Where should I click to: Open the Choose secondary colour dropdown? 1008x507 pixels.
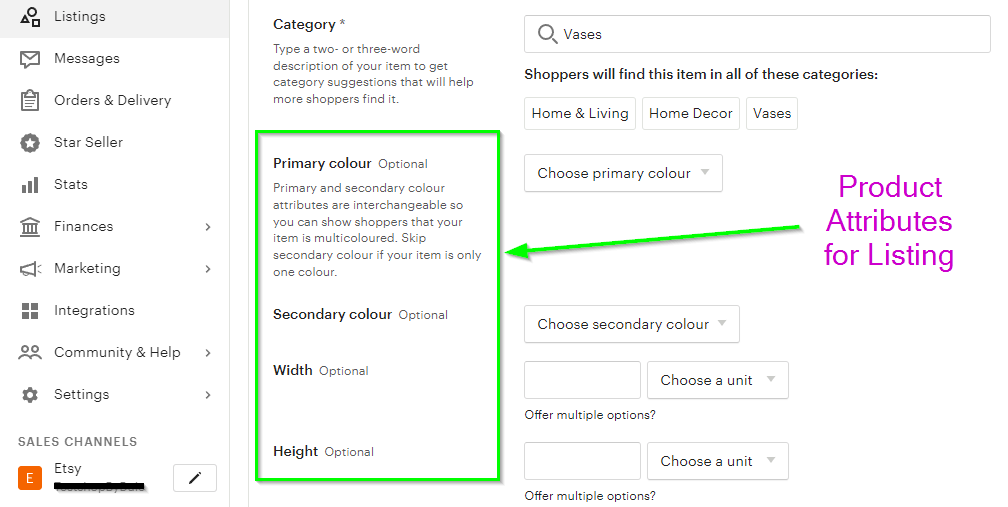coord(631,324)
